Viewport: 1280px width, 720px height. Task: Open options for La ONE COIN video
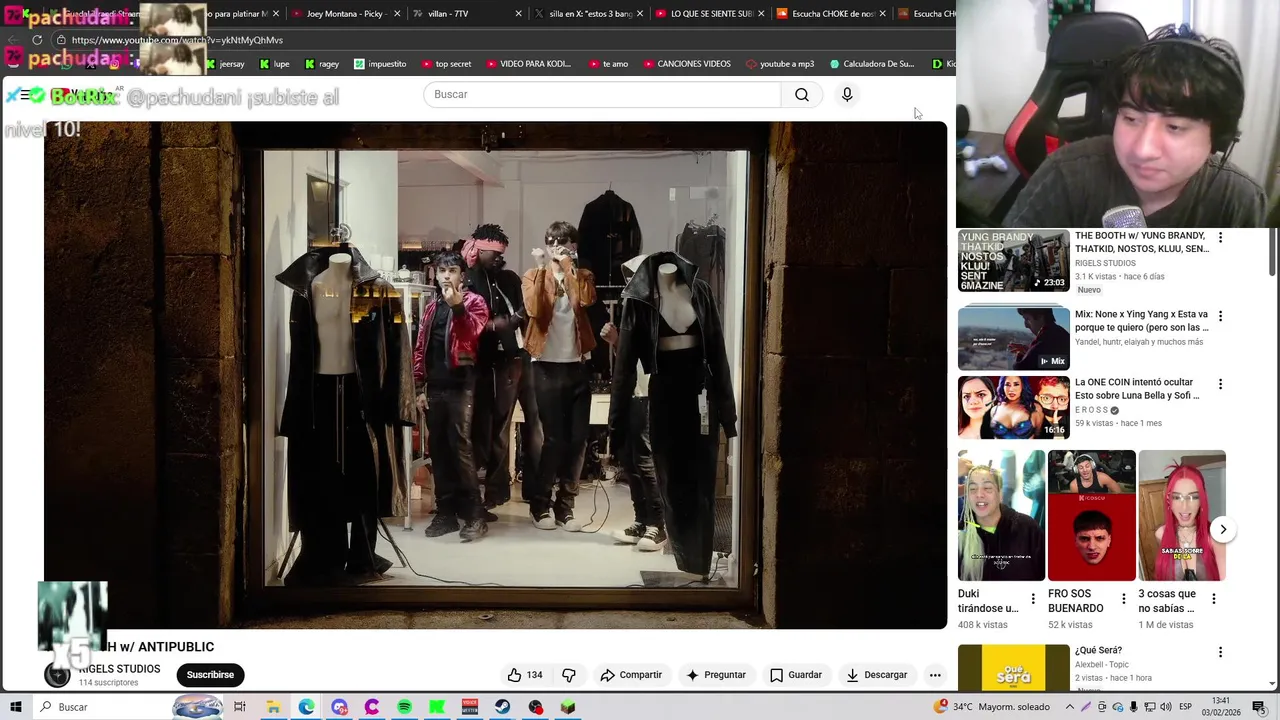[x=1220, y=384]
